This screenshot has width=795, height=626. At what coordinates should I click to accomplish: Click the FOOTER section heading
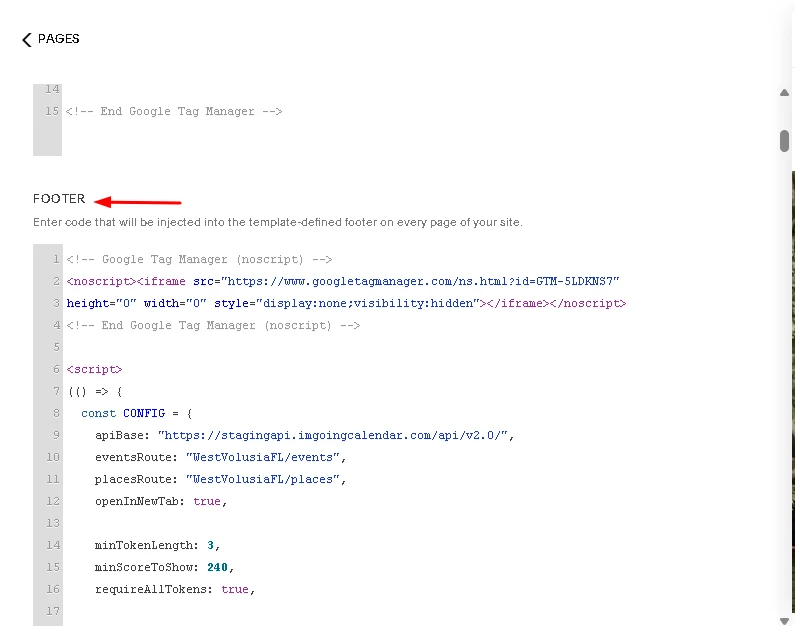(59, 199)
